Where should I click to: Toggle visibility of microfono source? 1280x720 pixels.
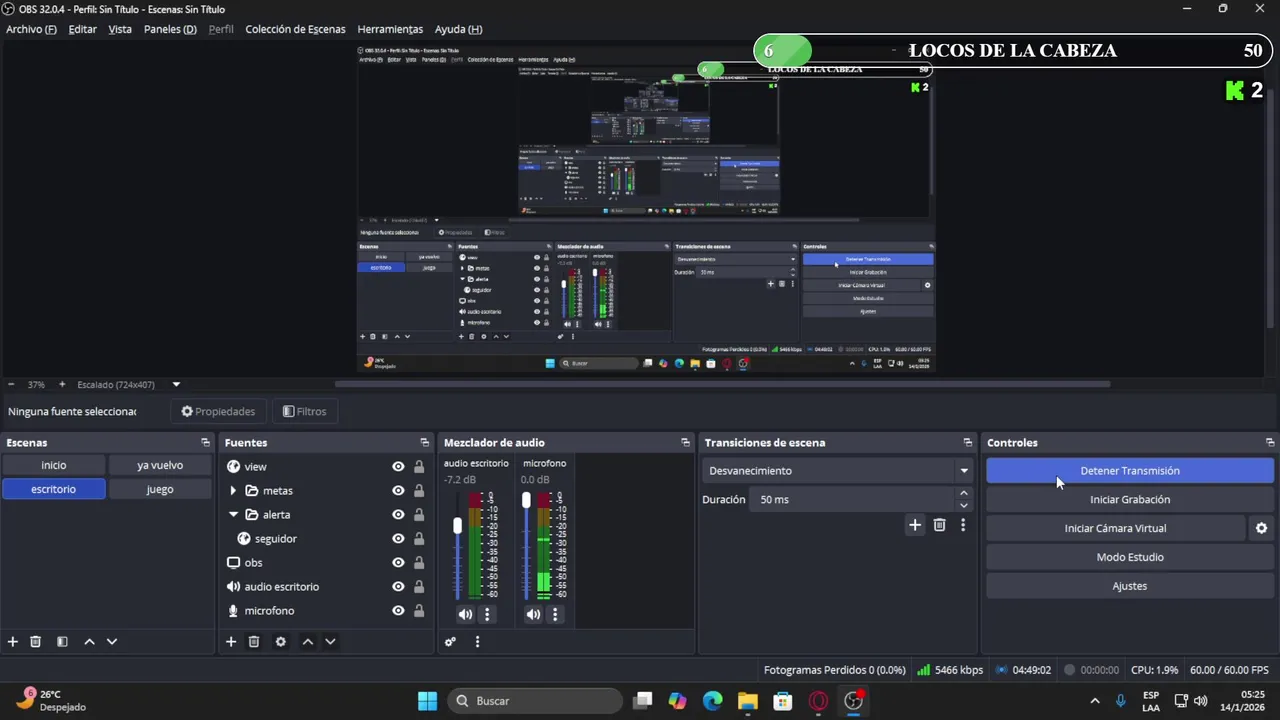[398, 610]
